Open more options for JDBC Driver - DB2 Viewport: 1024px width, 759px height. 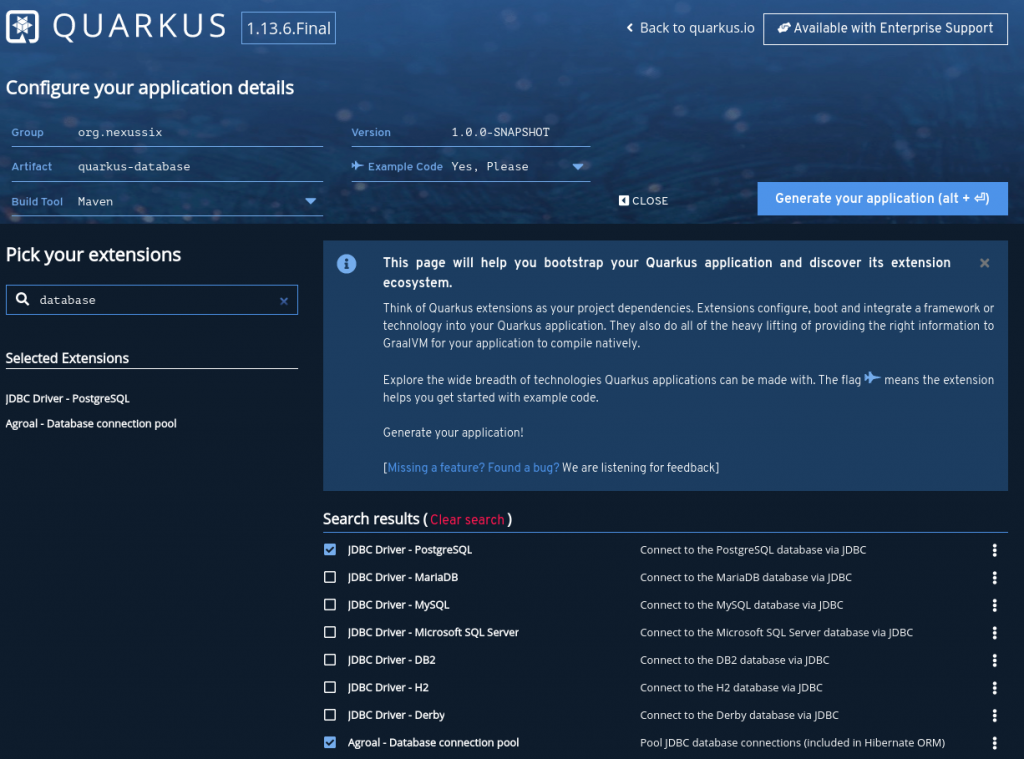coord(994,660)
